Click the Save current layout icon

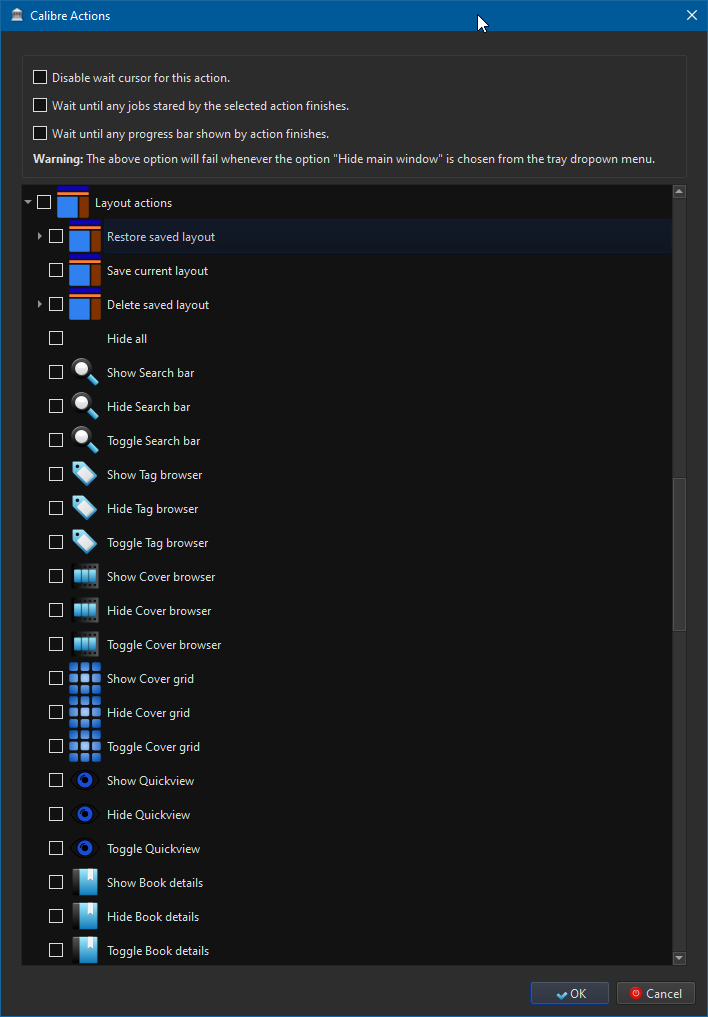85,270
